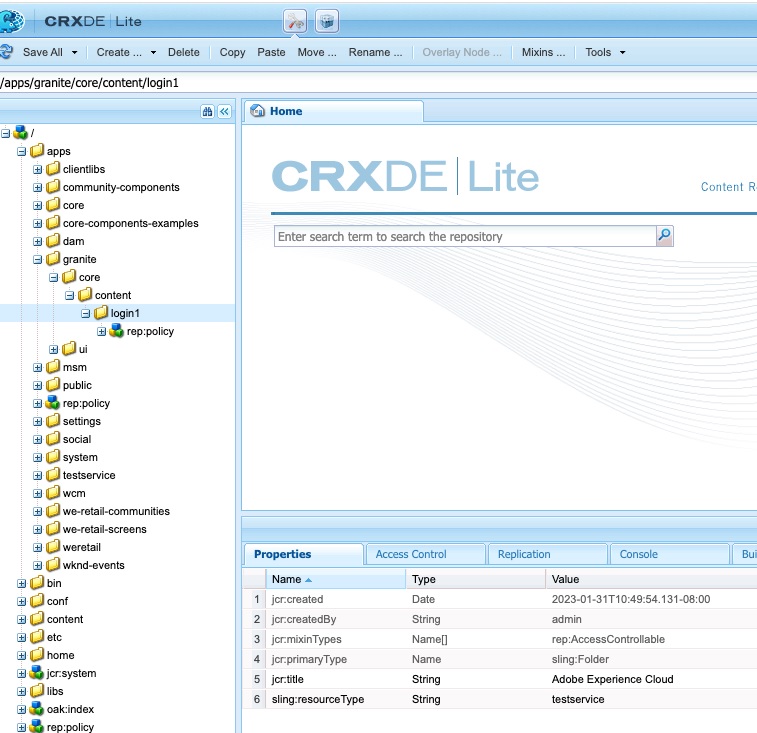Open the Tools dropdown arrow
Viewport: 757px width, 733px height.
coord(623,52)
